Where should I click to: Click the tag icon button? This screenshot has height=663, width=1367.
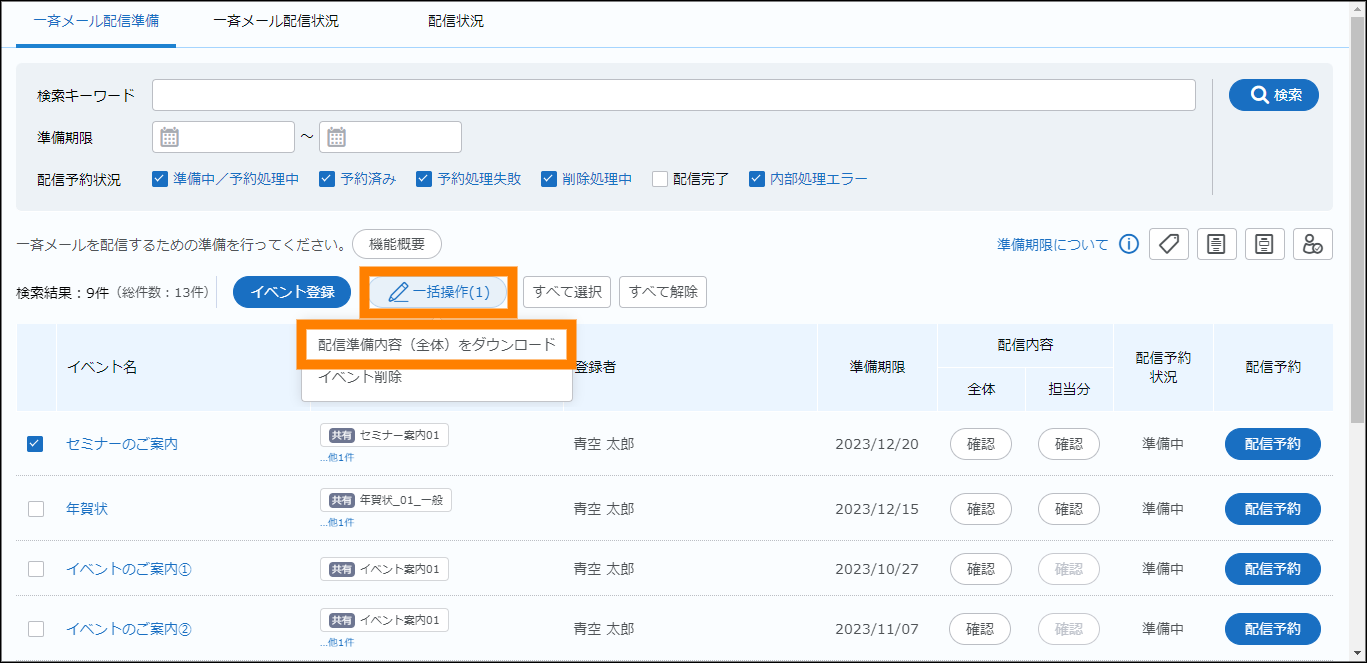pyautogui.click(x=1168, y=244)
